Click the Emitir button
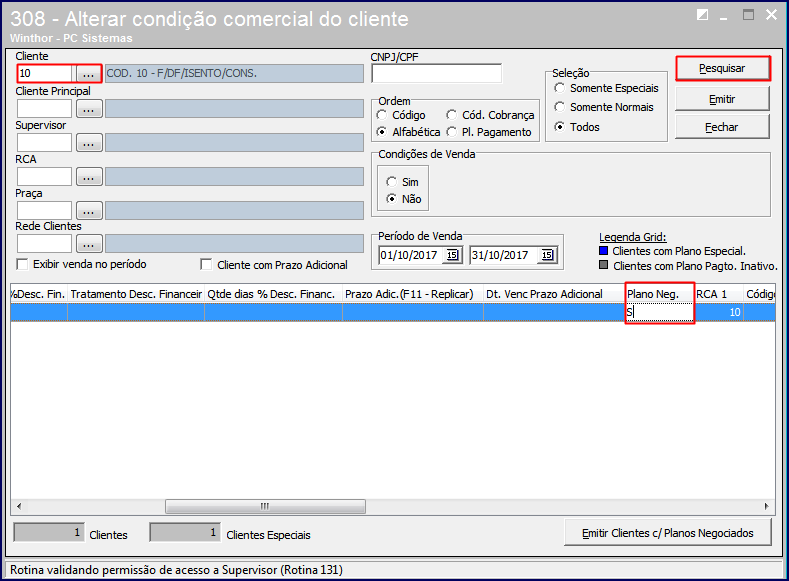Viewport: 789px width, 581px height. pyautogui.click(x=722, y=99)
